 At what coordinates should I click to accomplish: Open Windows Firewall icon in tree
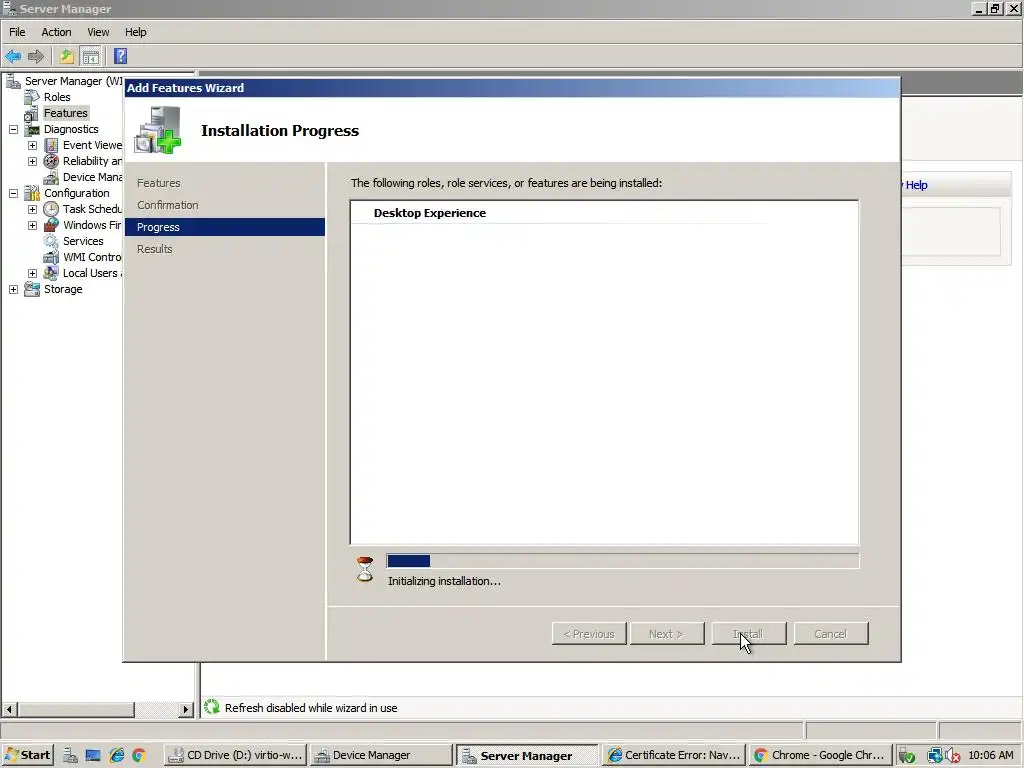pos(51,225)
